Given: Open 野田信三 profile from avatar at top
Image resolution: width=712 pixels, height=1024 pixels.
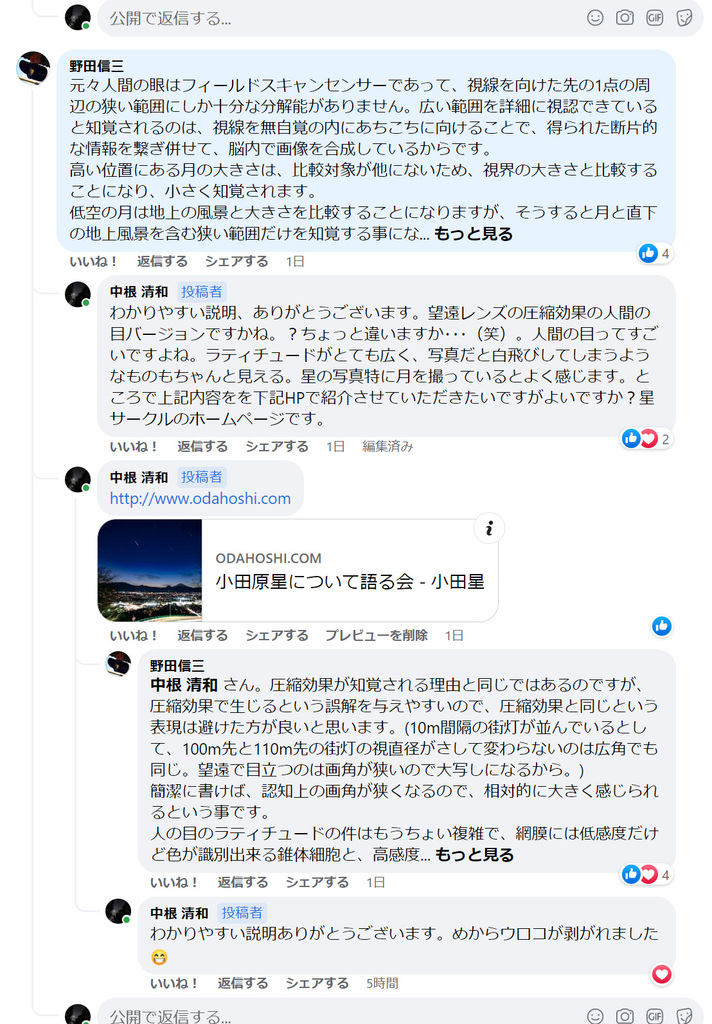Looking at the screenshot, I should [33, 68].
